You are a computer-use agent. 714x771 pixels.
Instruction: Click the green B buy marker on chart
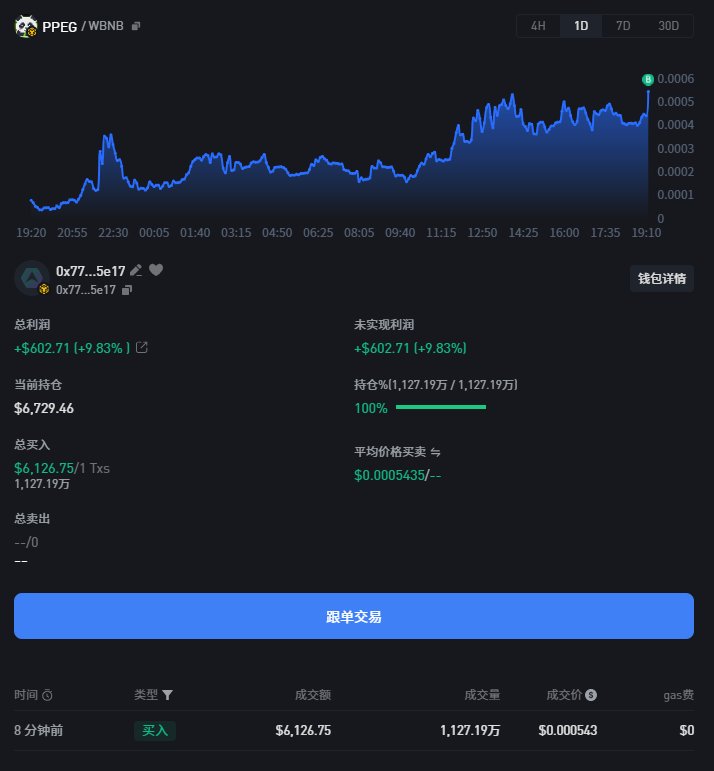tap(648, 79)
